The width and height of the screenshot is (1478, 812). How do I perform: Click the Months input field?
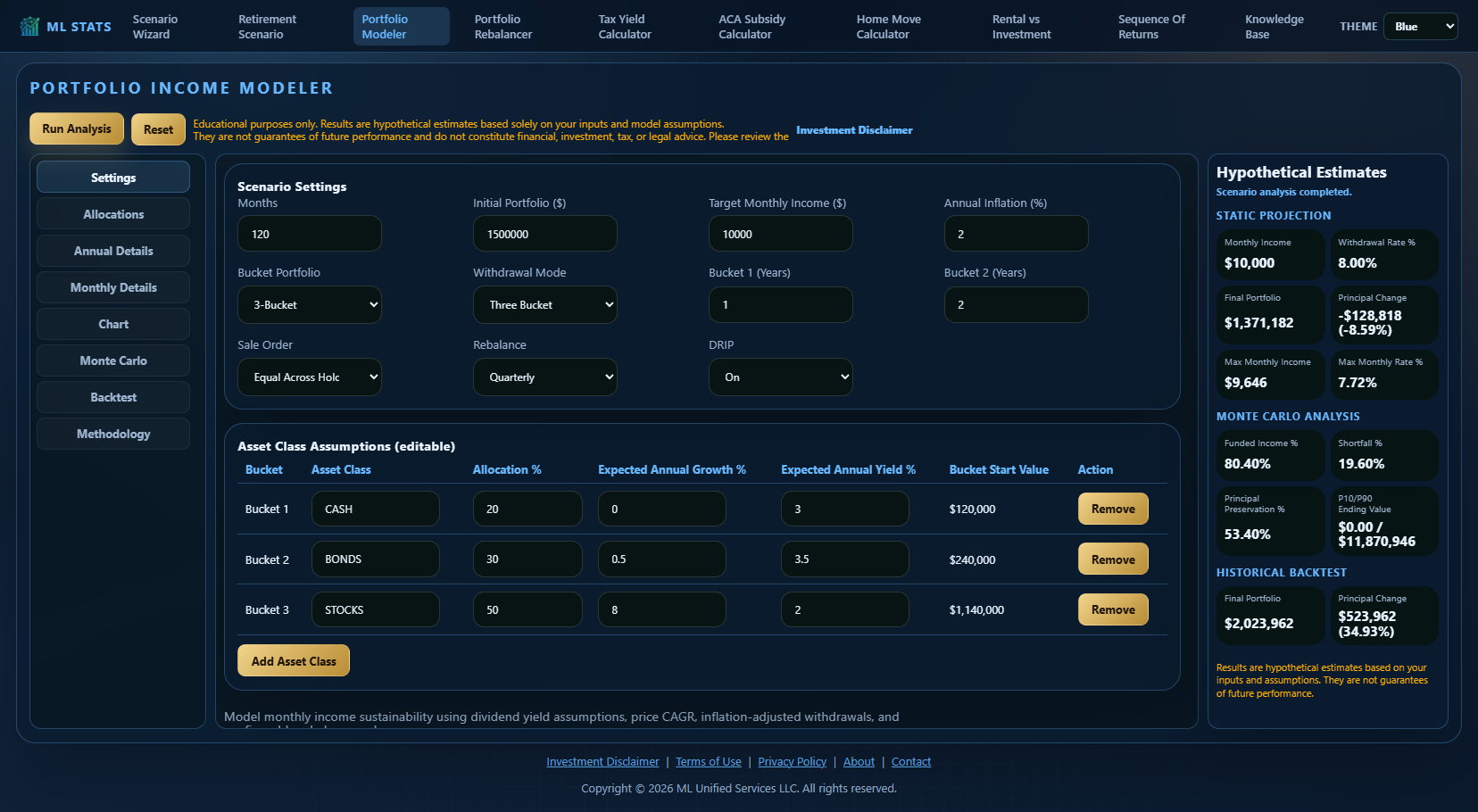coord(310,234)
